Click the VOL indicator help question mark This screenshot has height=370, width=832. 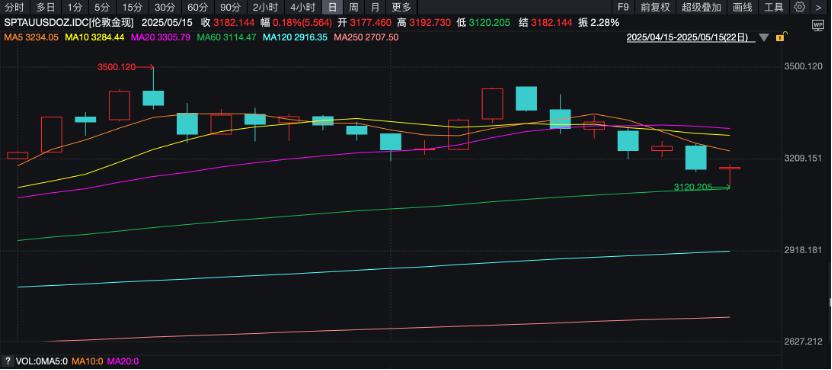coord(8,362)
